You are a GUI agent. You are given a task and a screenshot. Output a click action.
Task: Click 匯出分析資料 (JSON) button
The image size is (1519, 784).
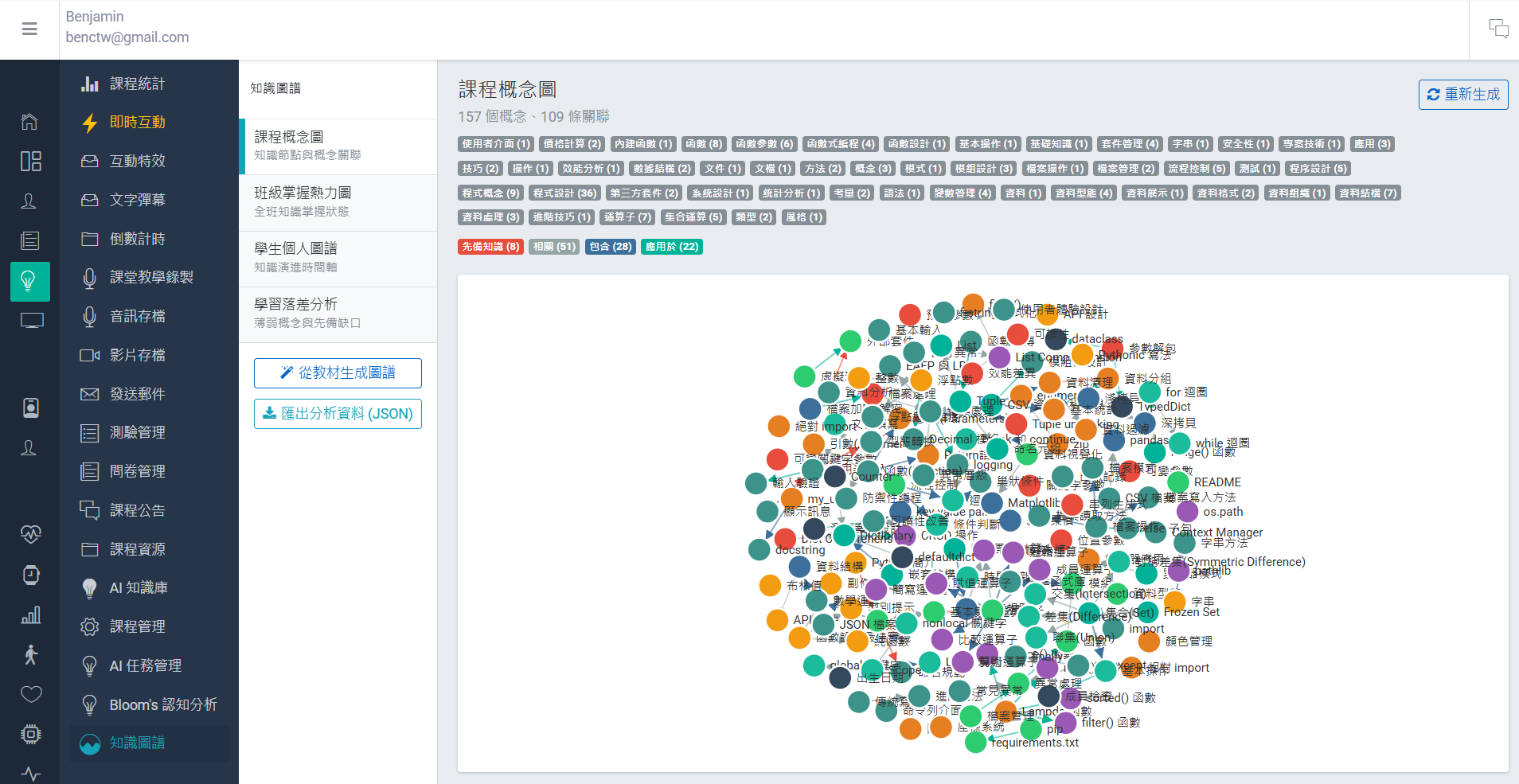(x=338, y=414)
